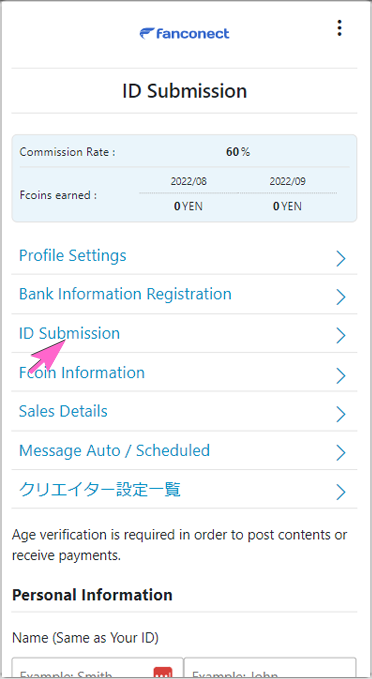Click the chevron beside クリエイター設定一覧
The height and width of the screenshot is (679, 372).
pos(341,492)
